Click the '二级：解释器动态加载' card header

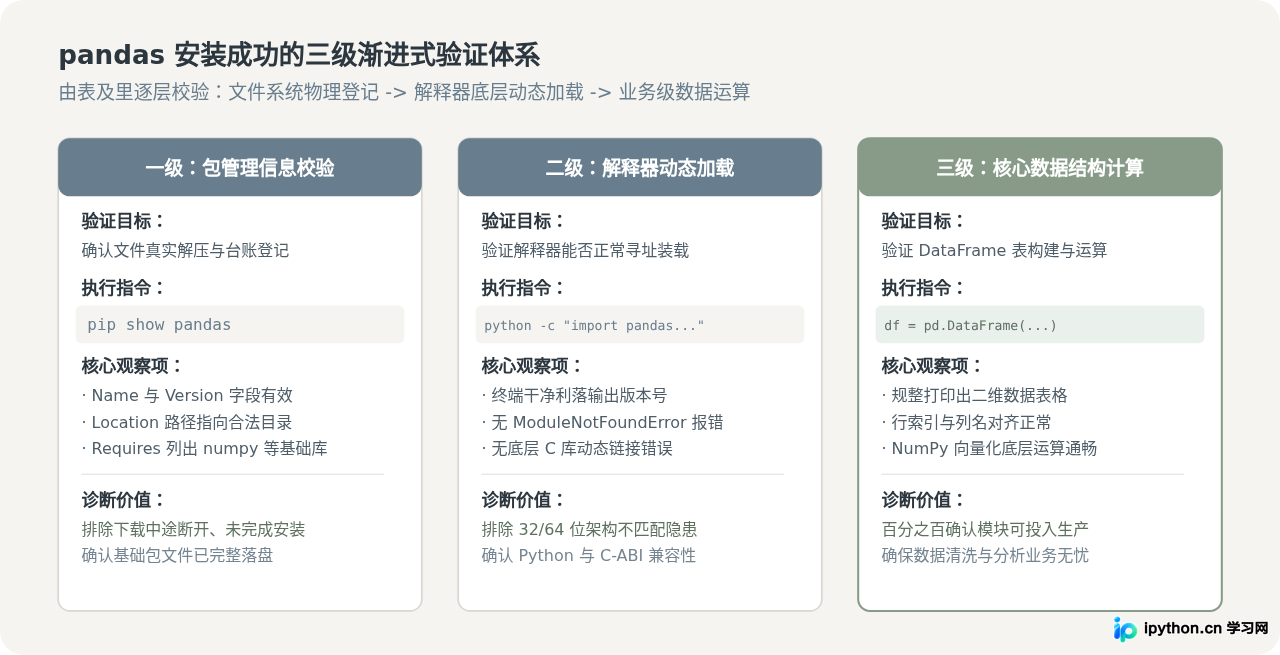point(640,167)
